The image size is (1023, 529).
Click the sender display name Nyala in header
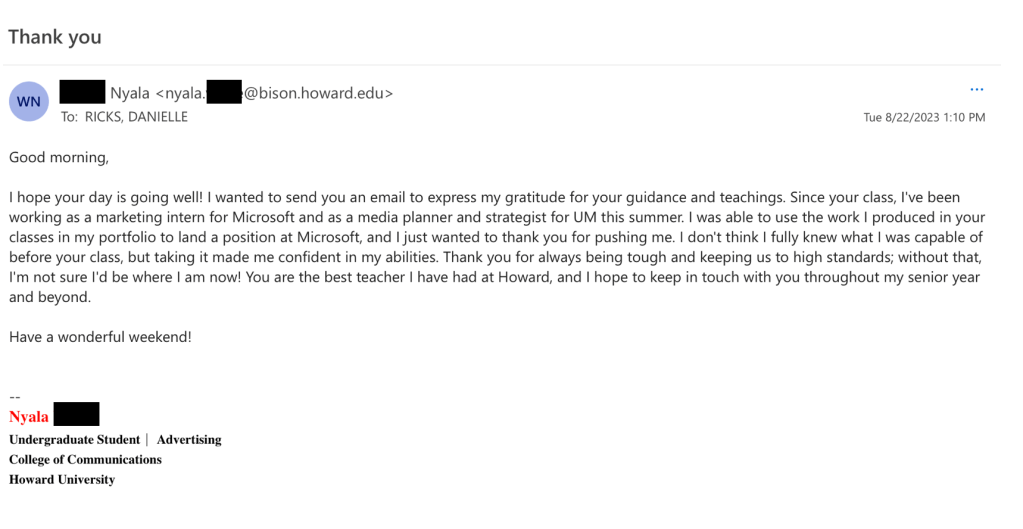(x=130, y=93)
